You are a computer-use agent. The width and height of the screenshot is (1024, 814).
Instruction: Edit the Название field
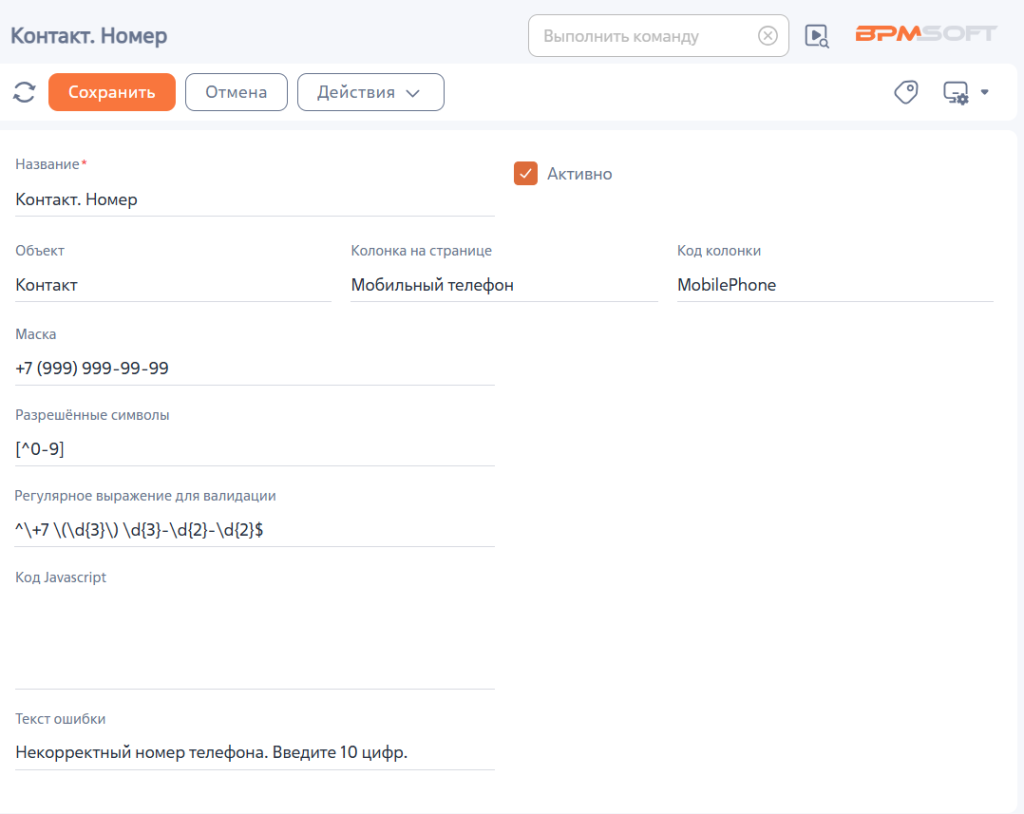(x=255, y=199)
